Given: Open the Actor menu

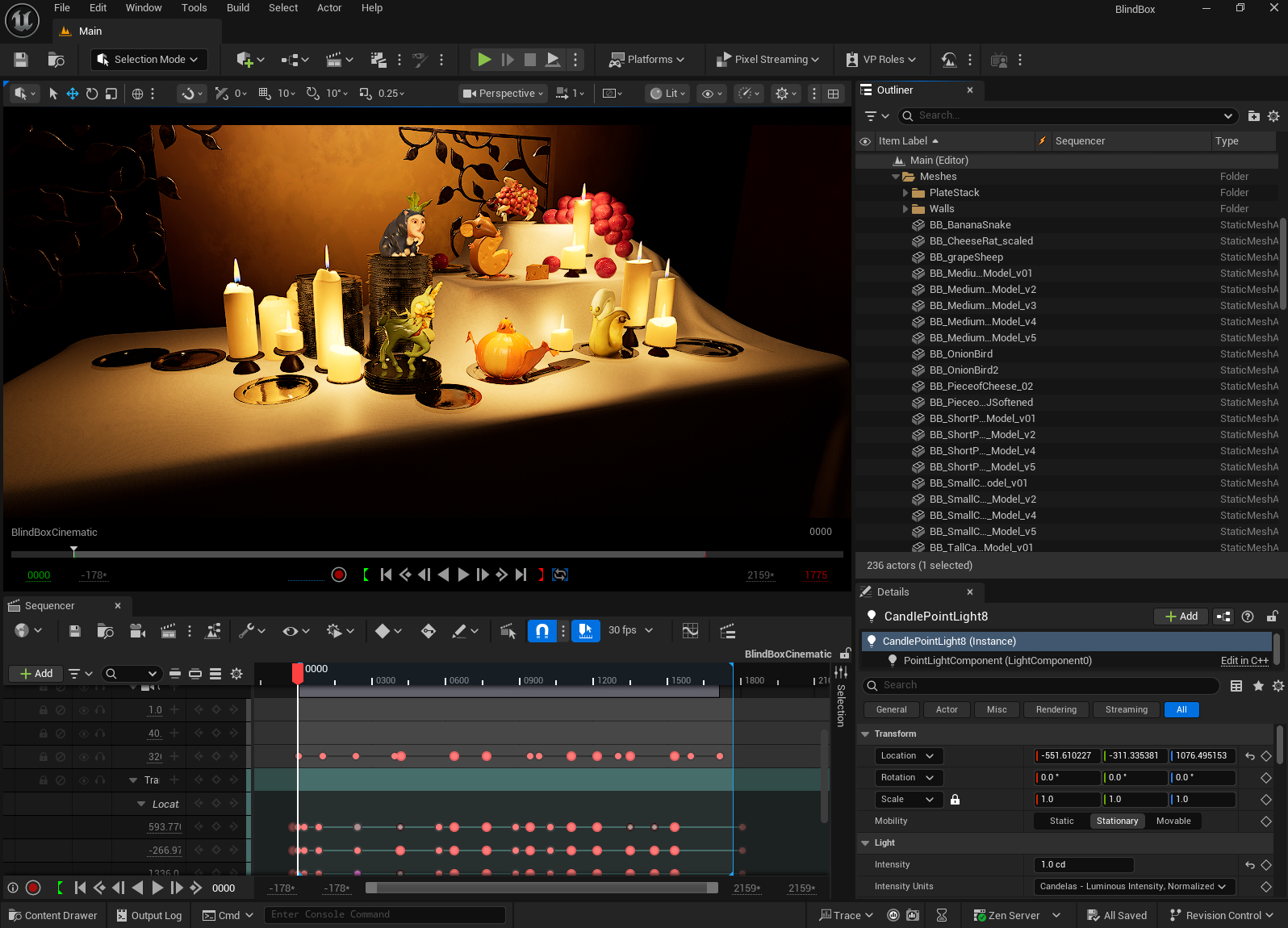Looking at the screenshot, I should pyautogui.click(x=329, y=8).
